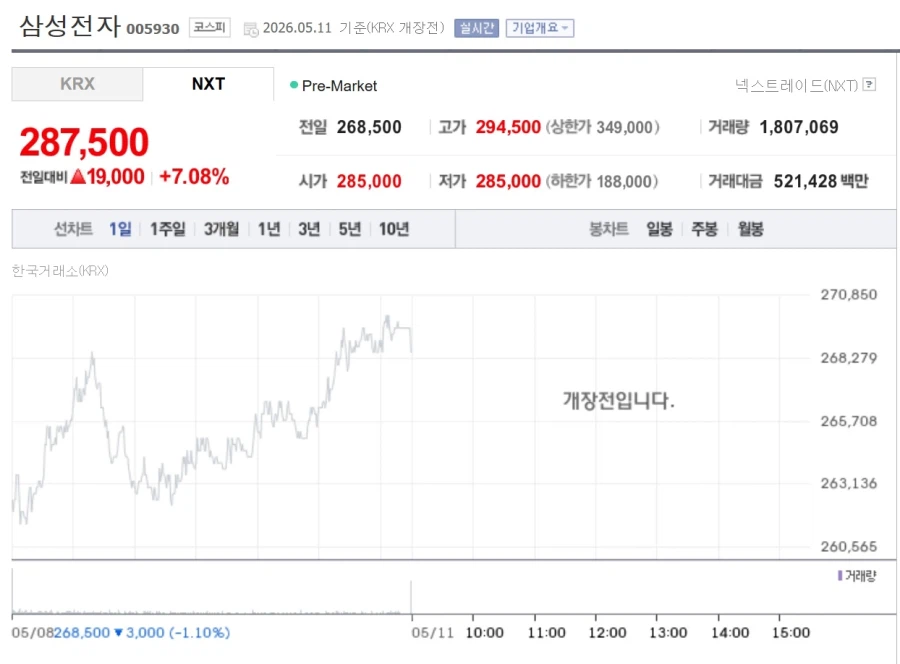Click the 코스피 market badge
Viewport: 900px width, 664px height.
coord(210,28)
